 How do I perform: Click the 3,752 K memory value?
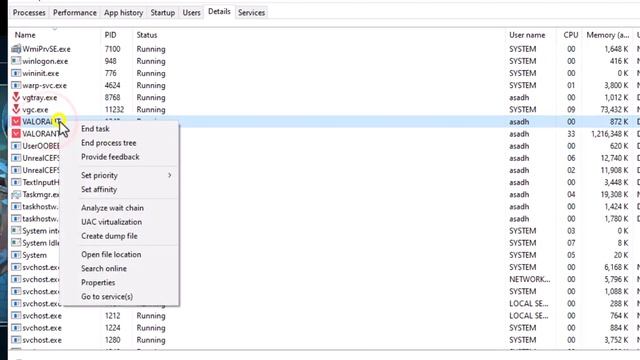pyautogui.click(x=616, y=340)
